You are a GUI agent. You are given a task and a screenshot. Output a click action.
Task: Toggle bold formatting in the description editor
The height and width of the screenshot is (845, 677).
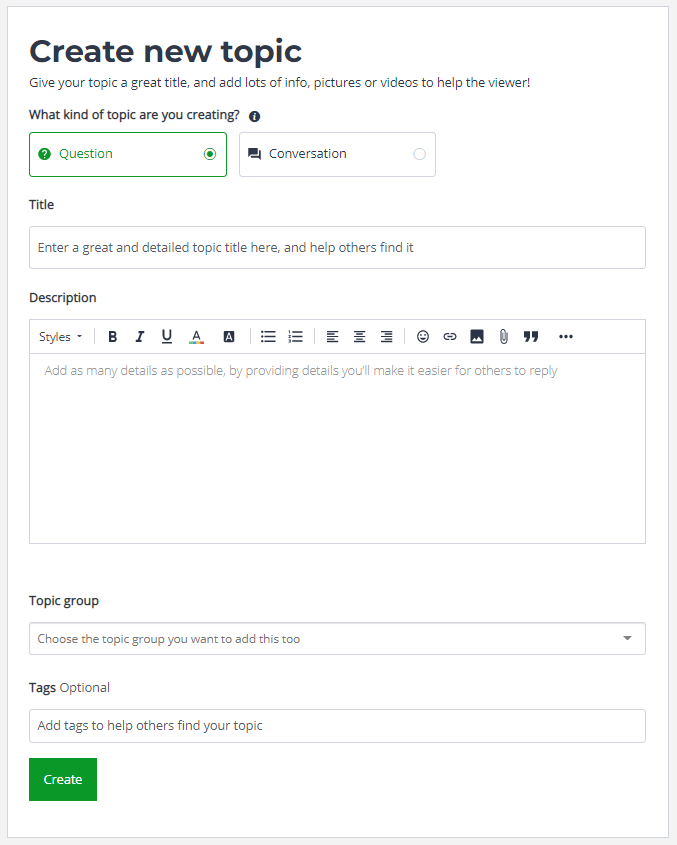(x=112, y=337)
